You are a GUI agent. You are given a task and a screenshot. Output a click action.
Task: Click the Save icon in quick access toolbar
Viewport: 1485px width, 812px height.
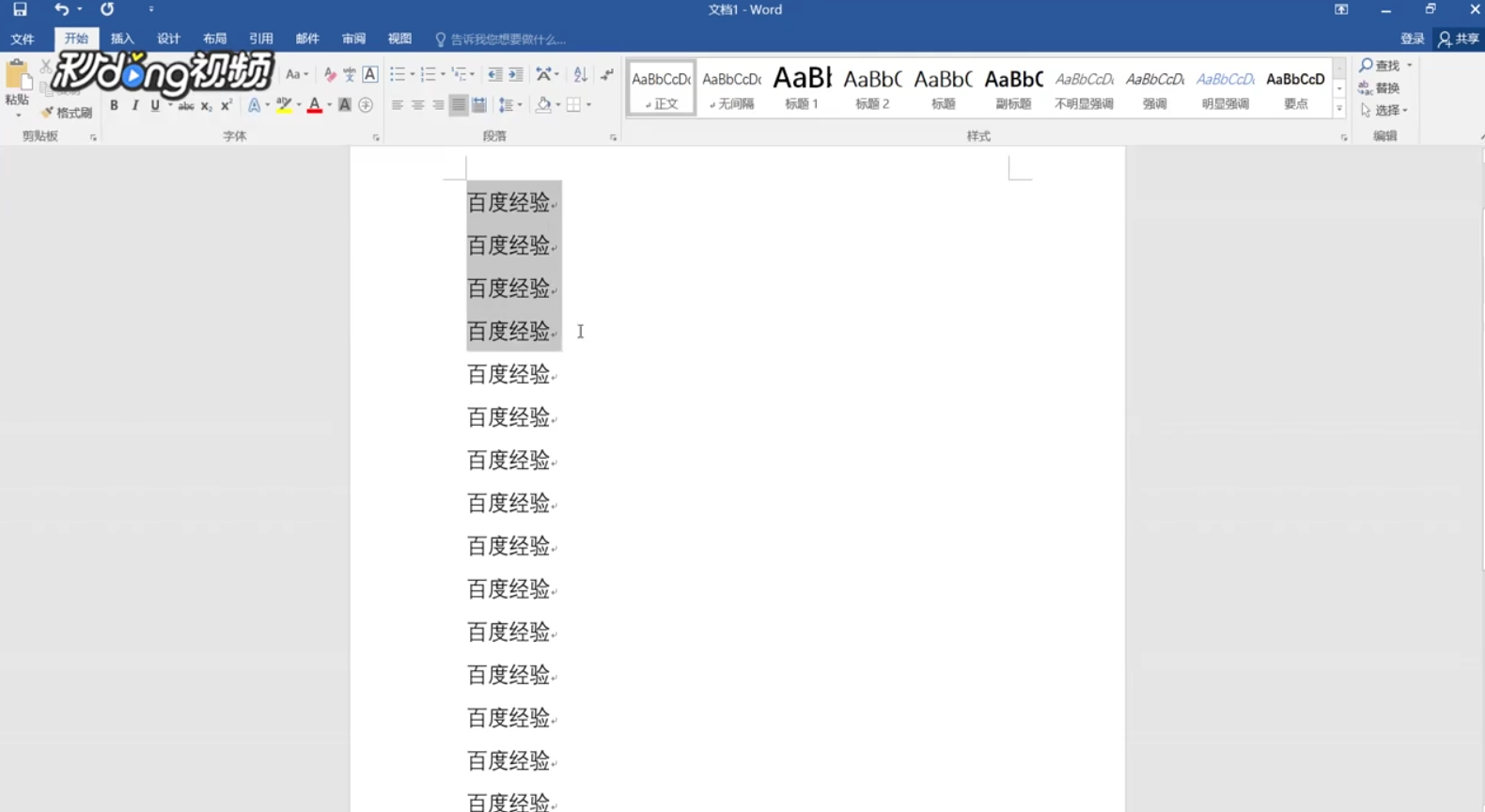(20, 9)
